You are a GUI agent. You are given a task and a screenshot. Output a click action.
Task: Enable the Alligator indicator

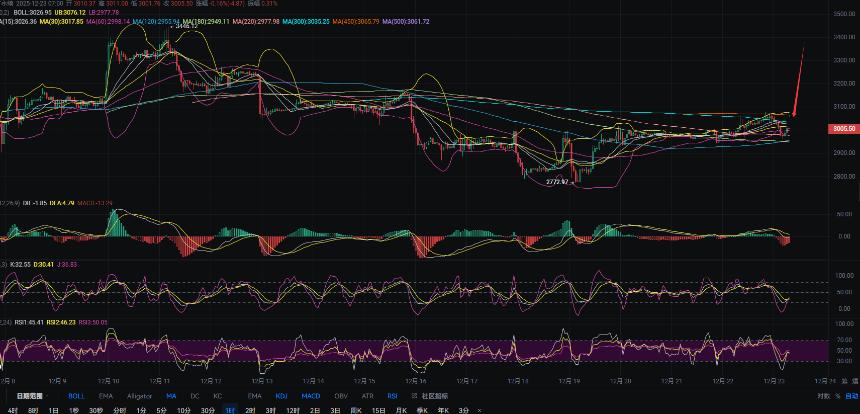tap(139, 396)
